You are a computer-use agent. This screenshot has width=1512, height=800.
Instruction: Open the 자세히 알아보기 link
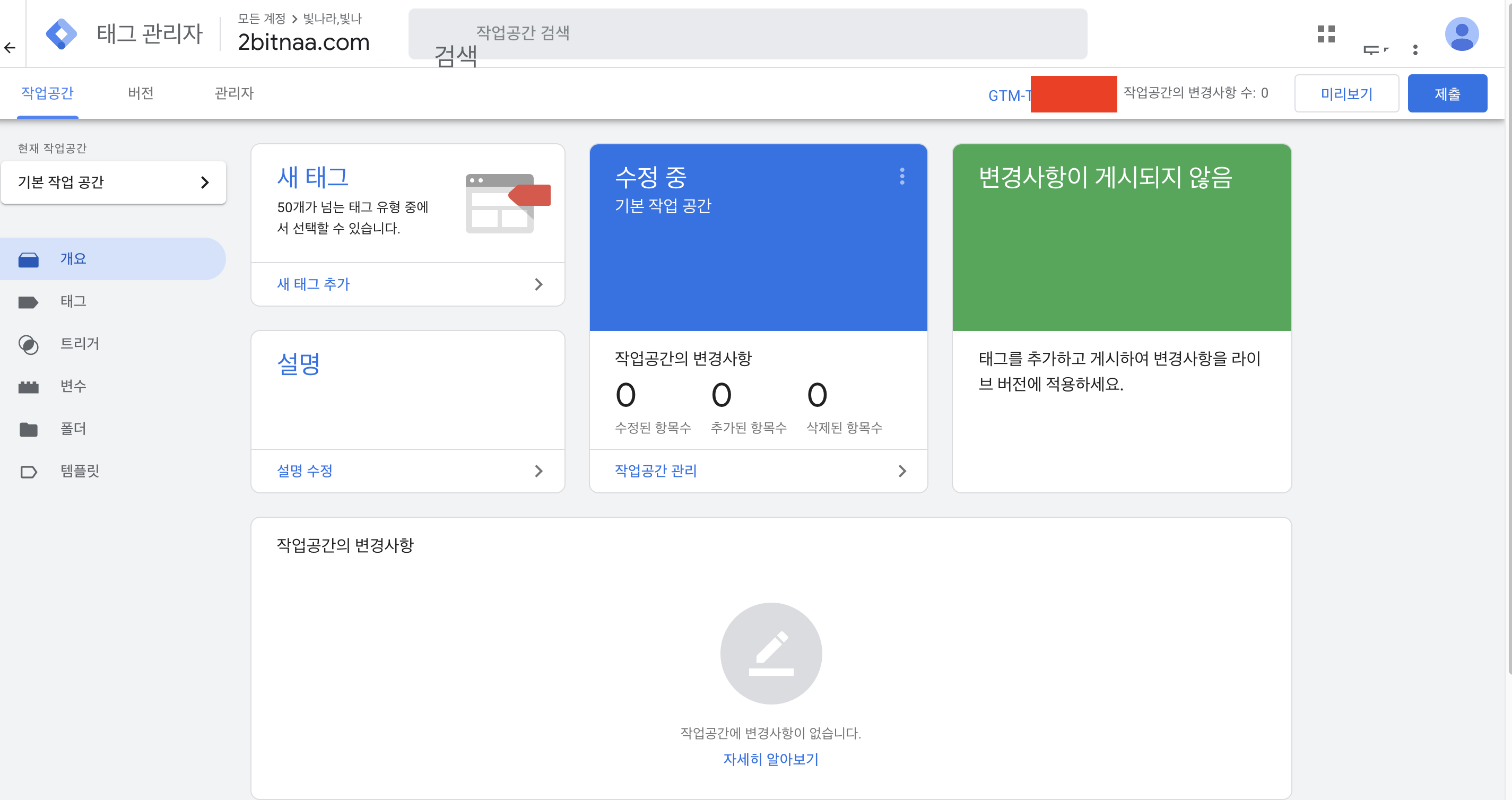[x=770, y=760]
